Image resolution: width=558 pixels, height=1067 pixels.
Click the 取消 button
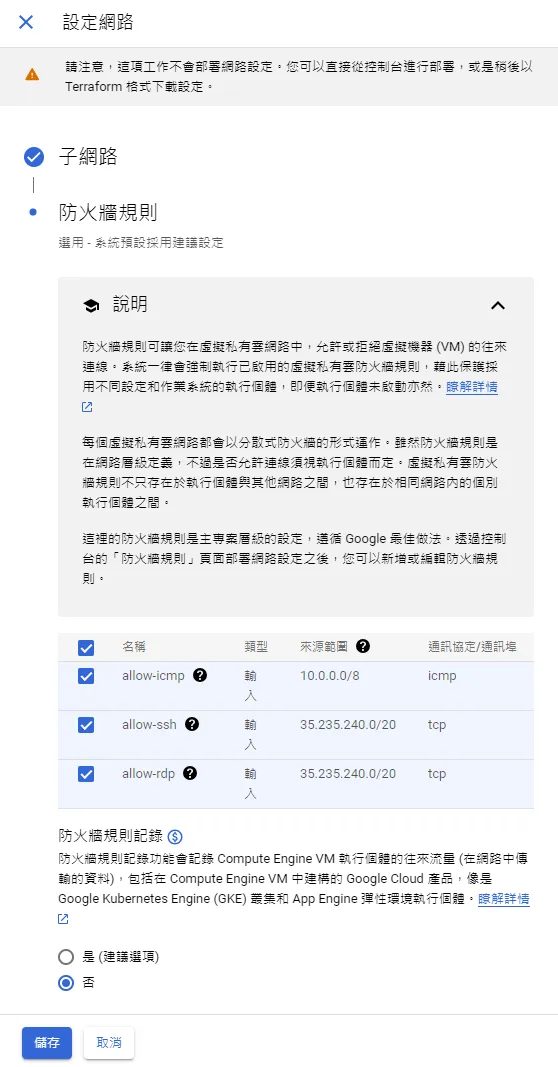(109, 1043)
